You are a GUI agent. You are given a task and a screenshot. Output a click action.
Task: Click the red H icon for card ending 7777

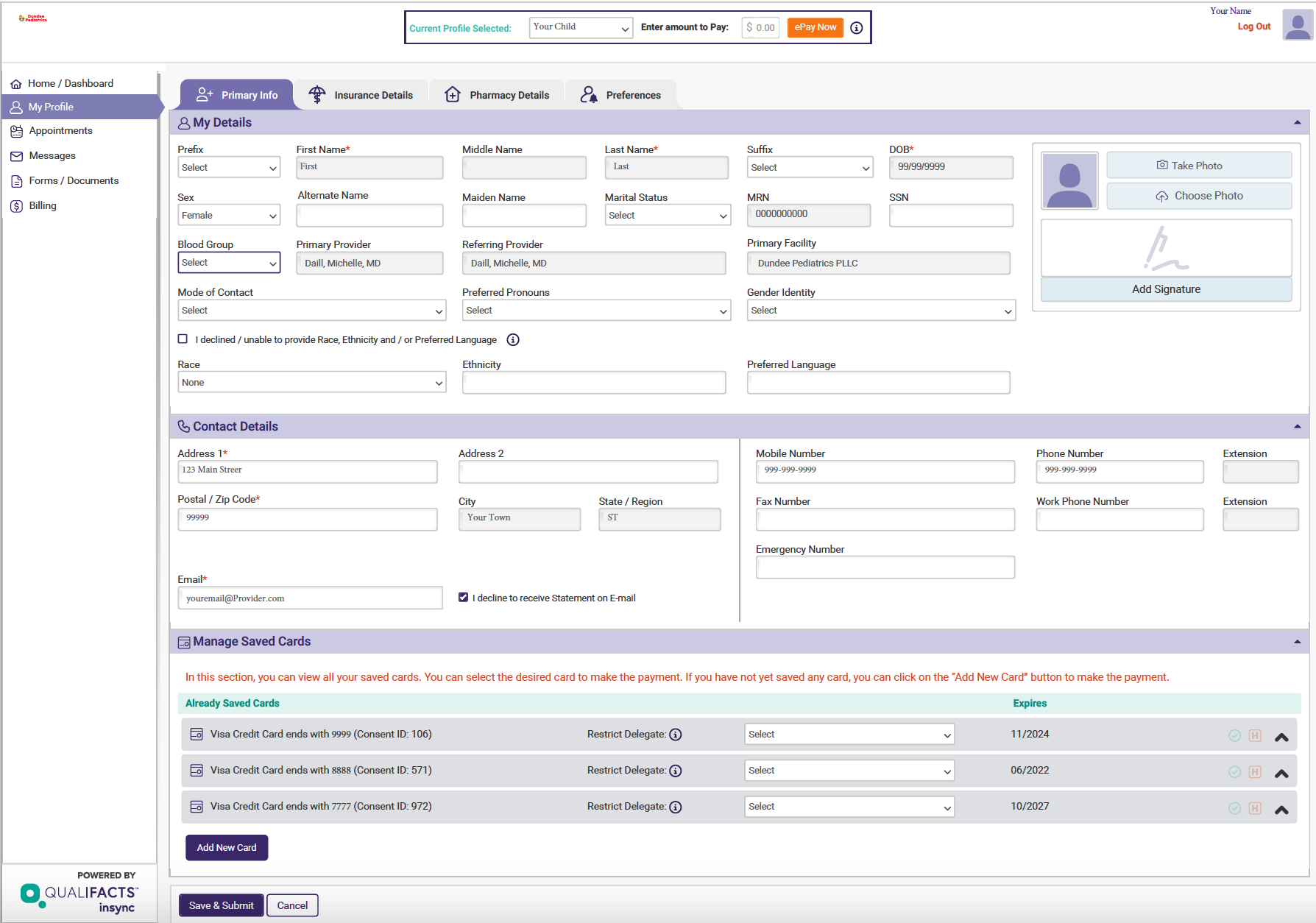point(1255,808)
